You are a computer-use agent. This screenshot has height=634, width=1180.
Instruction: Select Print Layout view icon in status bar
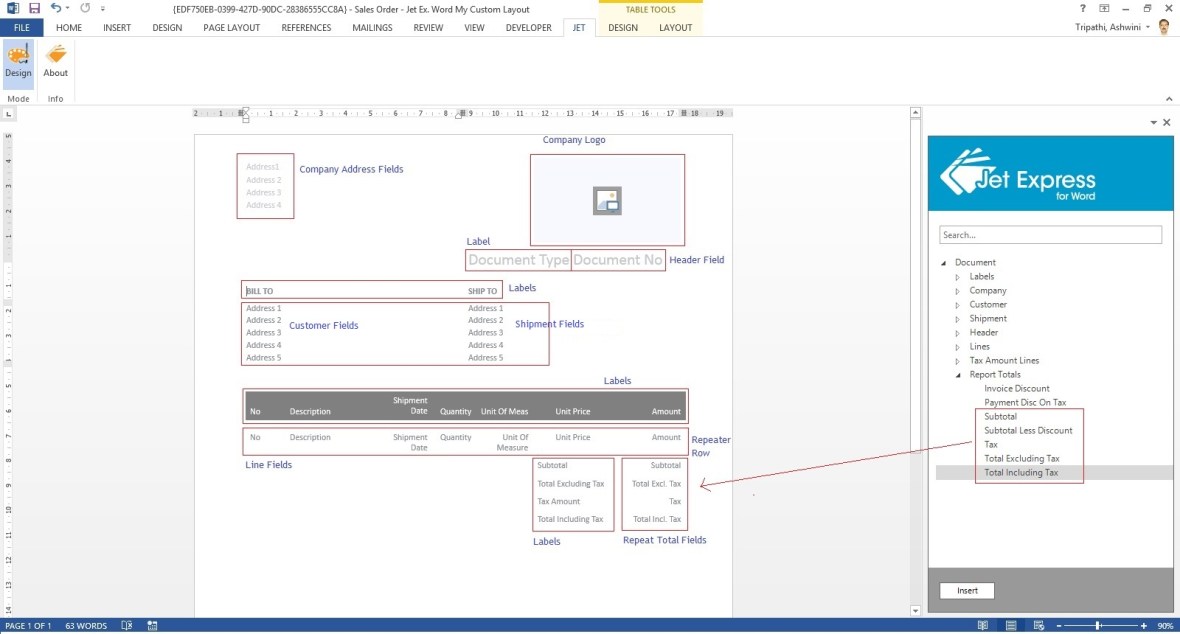(1010, 624)
